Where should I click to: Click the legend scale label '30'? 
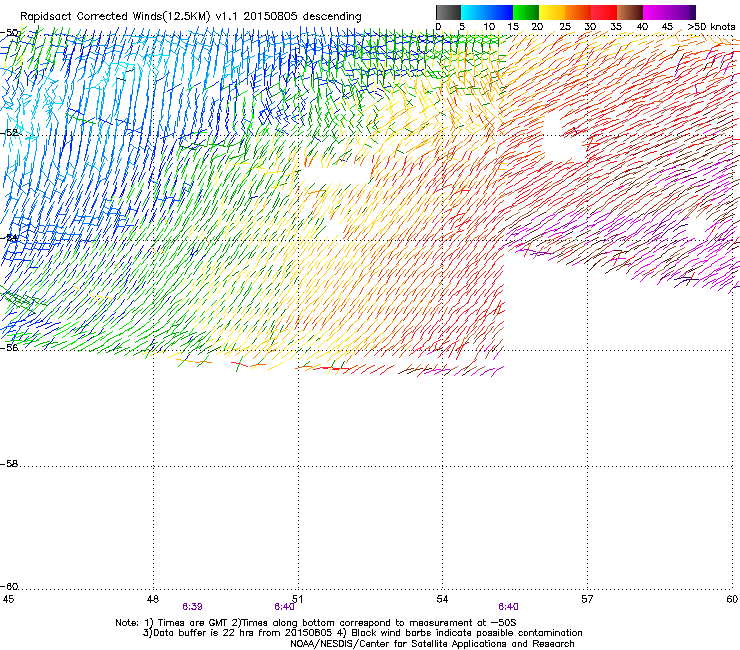[590, 27]
